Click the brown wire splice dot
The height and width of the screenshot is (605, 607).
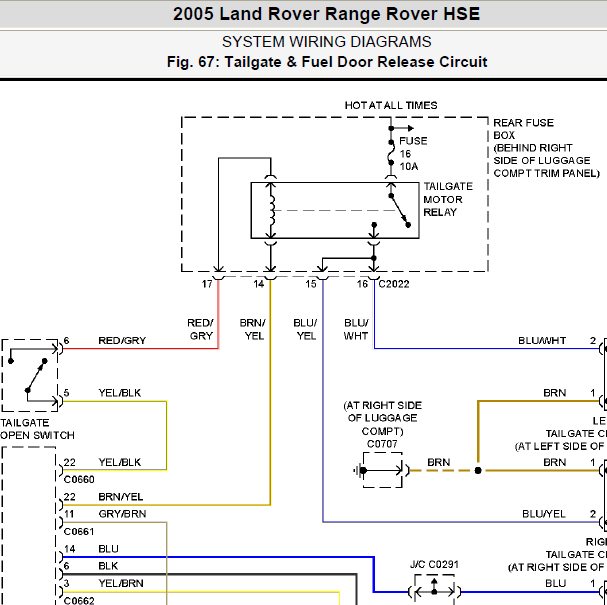click(478, 470)
